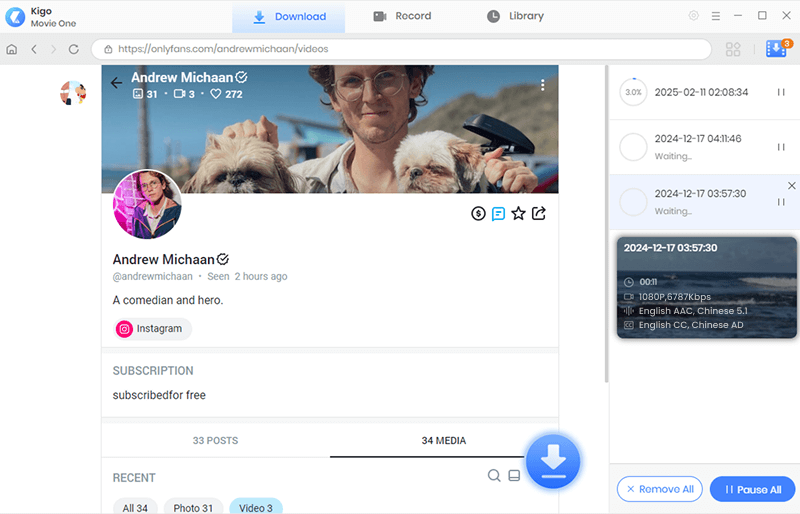Search media with magnifier icon
This screenshot has height=514, width=800.
coord(494,476)
